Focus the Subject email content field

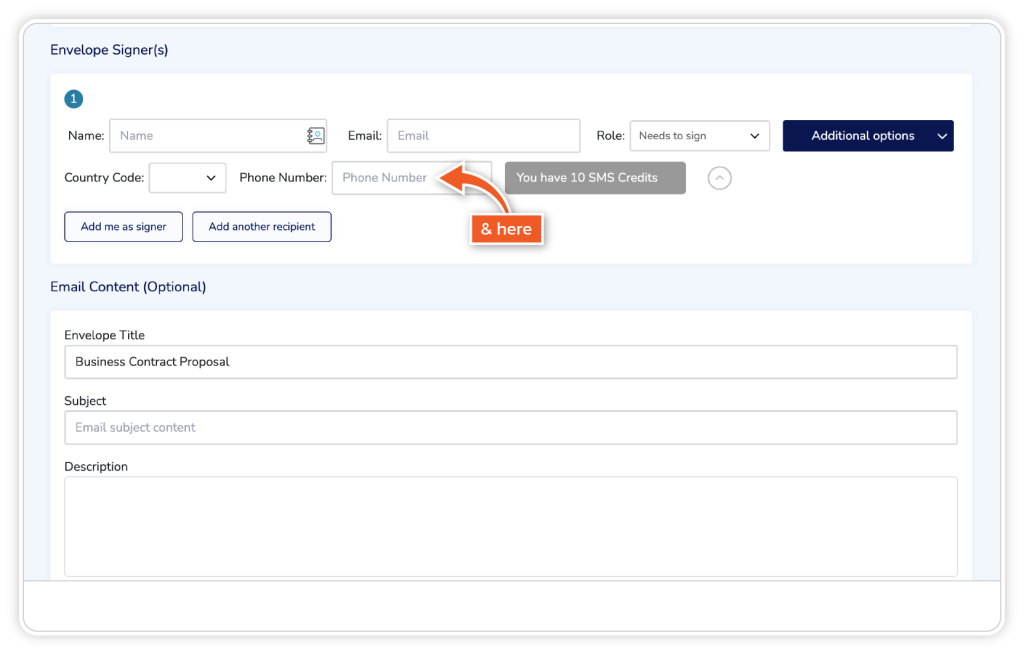pyautogui.click(x=510, y=428)
